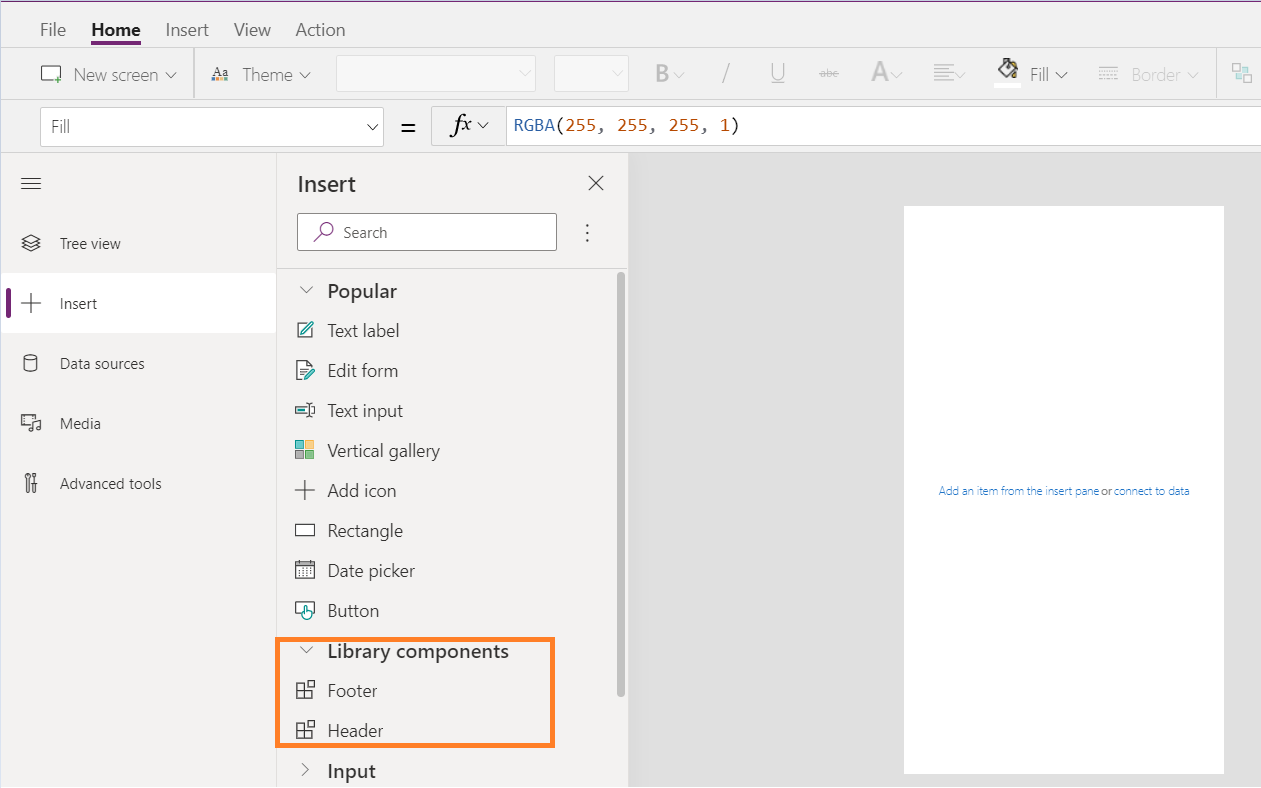Click the connect to data link
Image resolution: width=1261 pixels, height=788 pixels.
pyautogui.click(x=1149, y=490)
